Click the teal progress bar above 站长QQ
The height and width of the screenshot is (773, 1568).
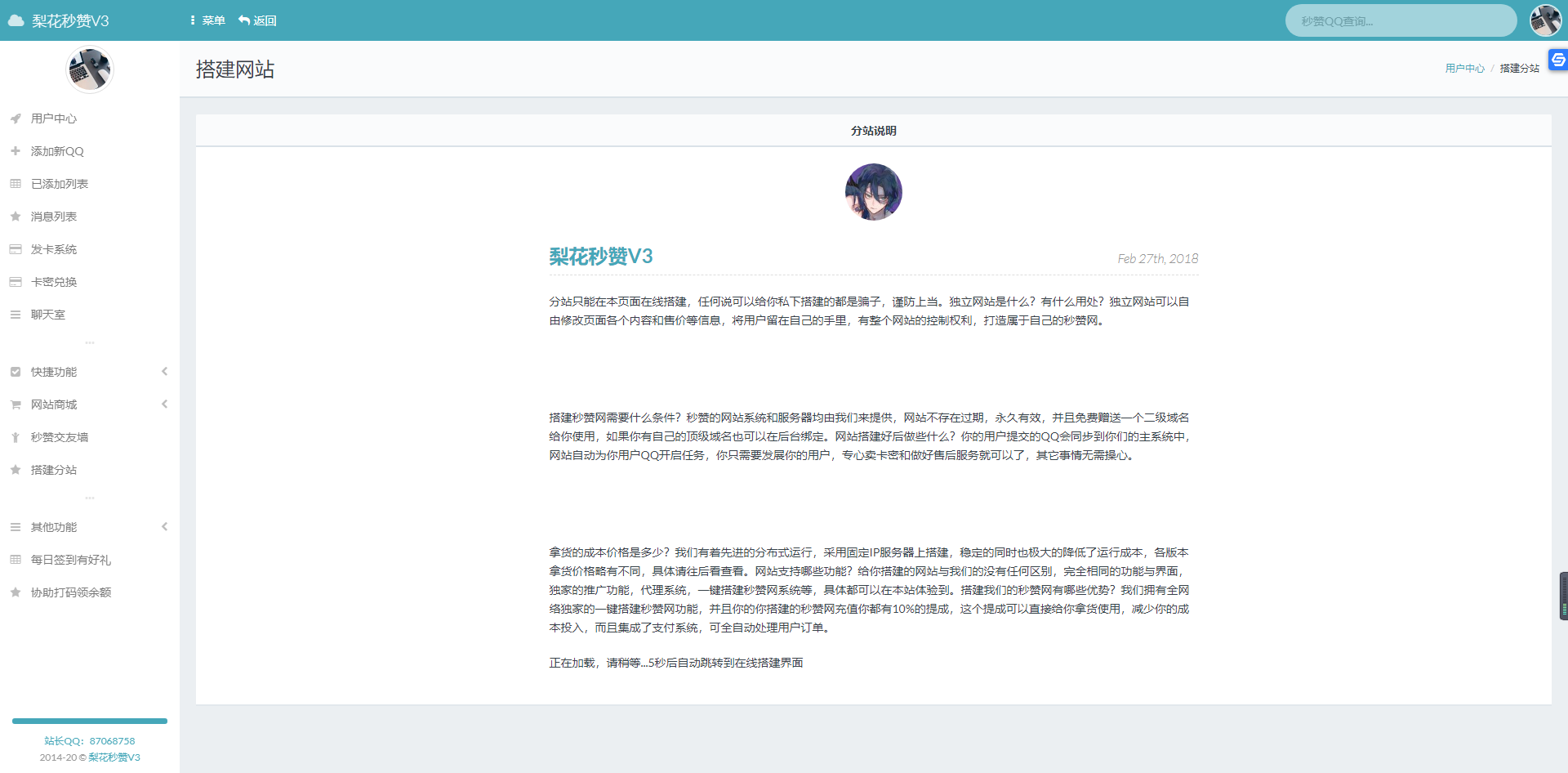89,722
